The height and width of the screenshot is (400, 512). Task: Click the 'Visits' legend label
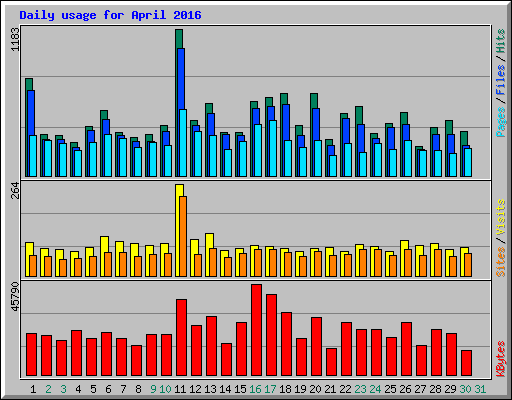tap(500, 217)
